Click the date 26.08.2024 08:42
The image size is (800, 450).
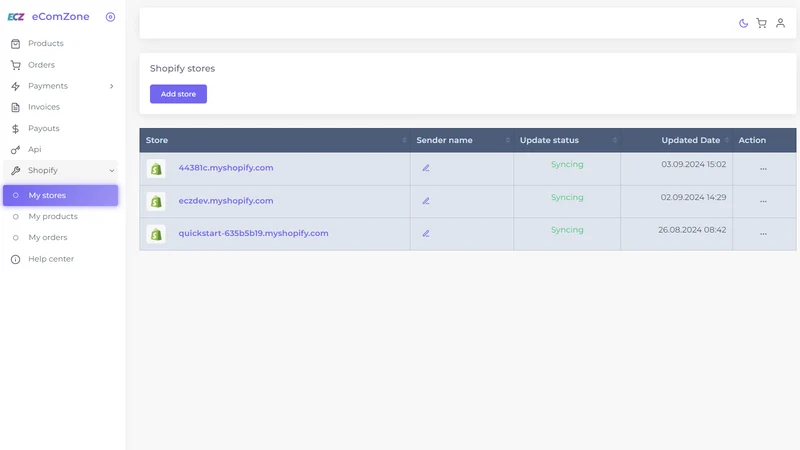(692, 230)
